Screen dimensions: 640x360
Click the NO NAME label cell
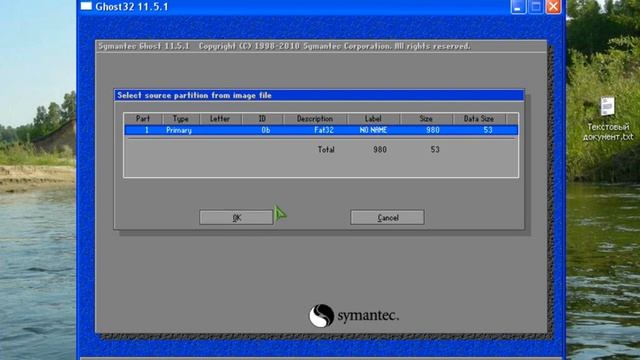(373, 130)
